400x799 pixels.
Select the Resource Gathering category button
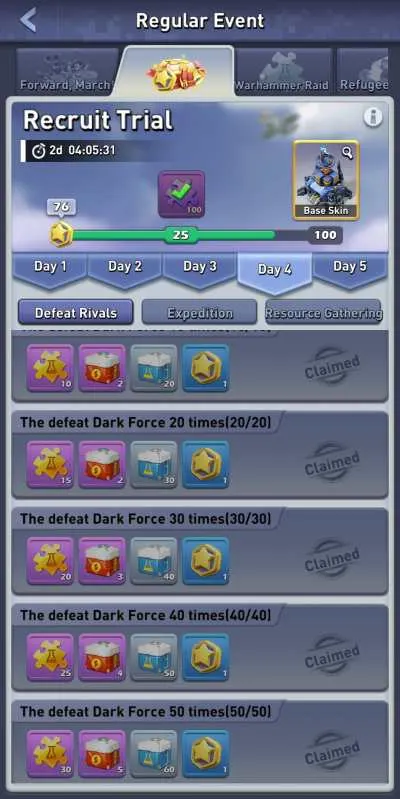click(x=323, y=312)
